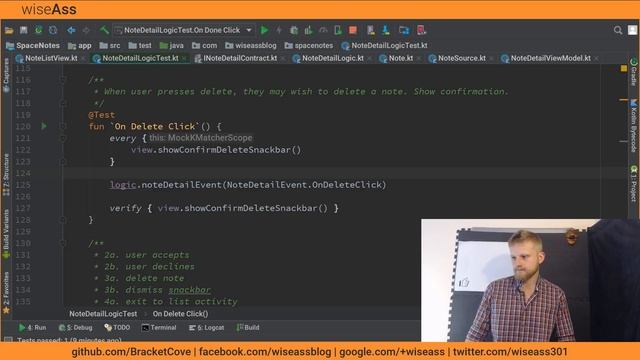Viewport: 640px width, 360px height.
Task: Click the app breadcrumb folder
Action: (x=80, y=45)
